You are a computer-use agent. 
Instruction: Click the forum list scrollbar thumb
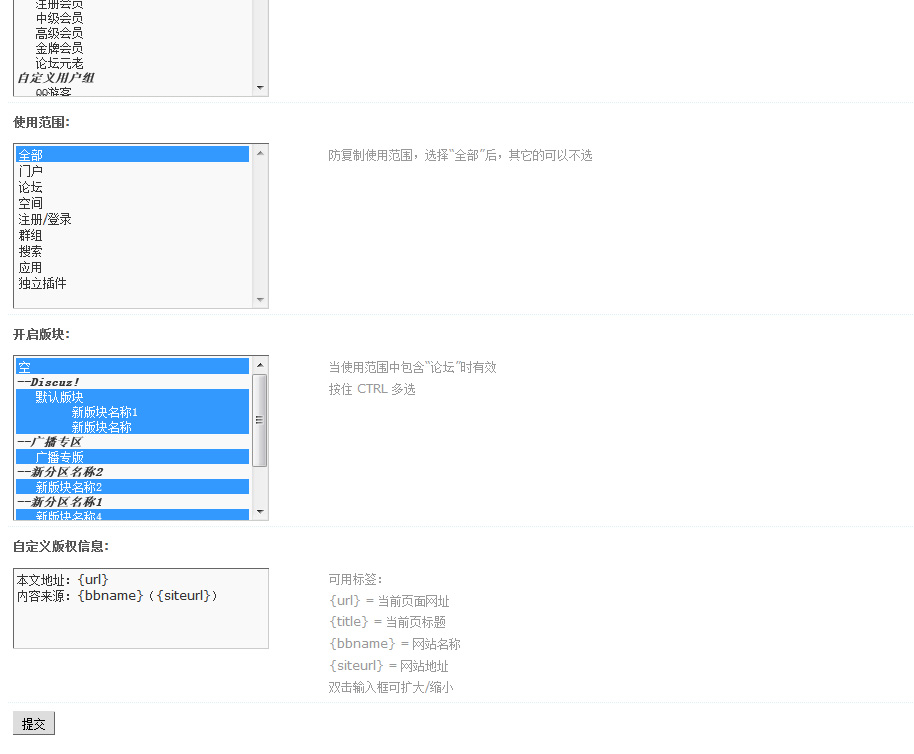[x=260, y=420]
